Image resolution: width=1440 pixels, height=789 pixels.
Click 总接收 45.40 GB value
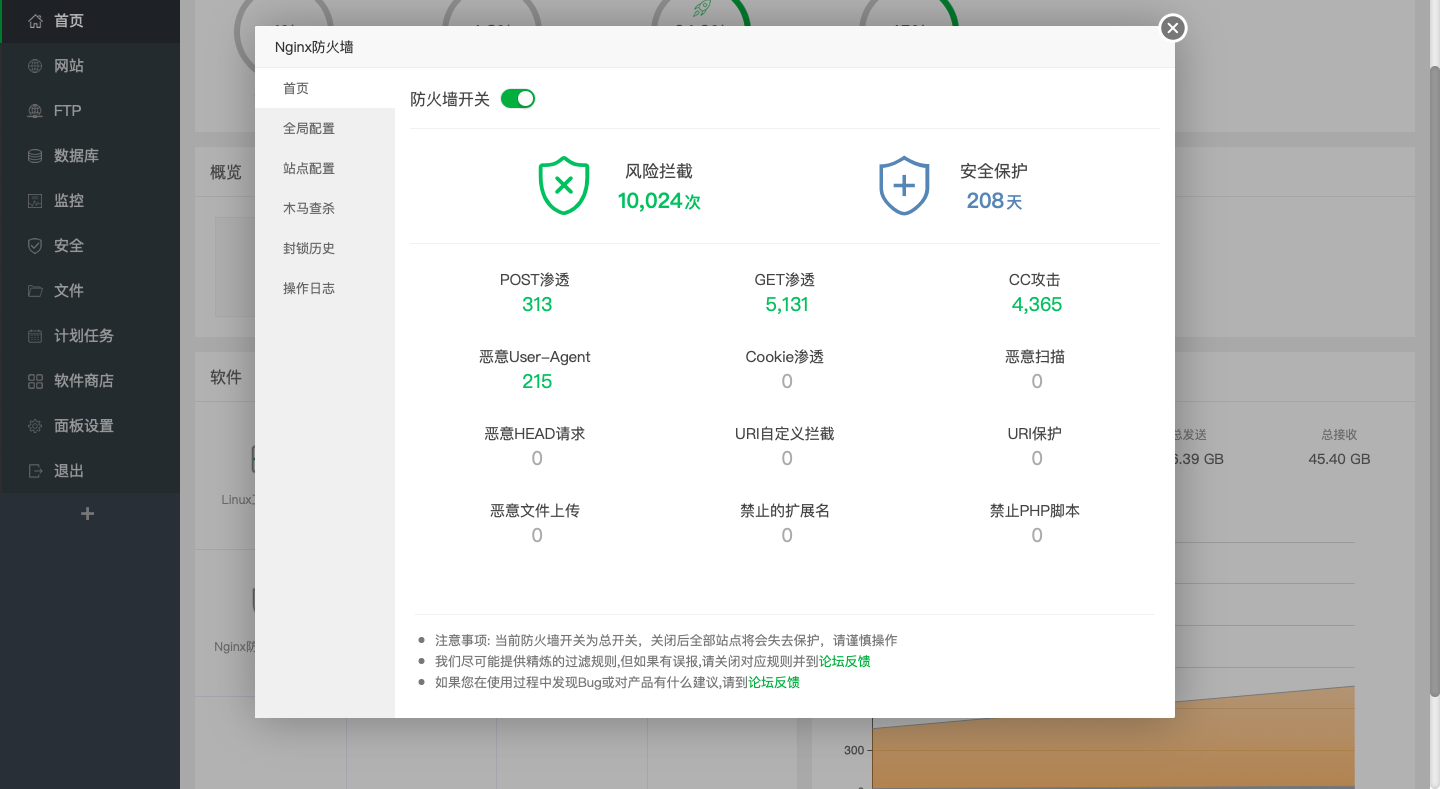tap(1339, 459)
